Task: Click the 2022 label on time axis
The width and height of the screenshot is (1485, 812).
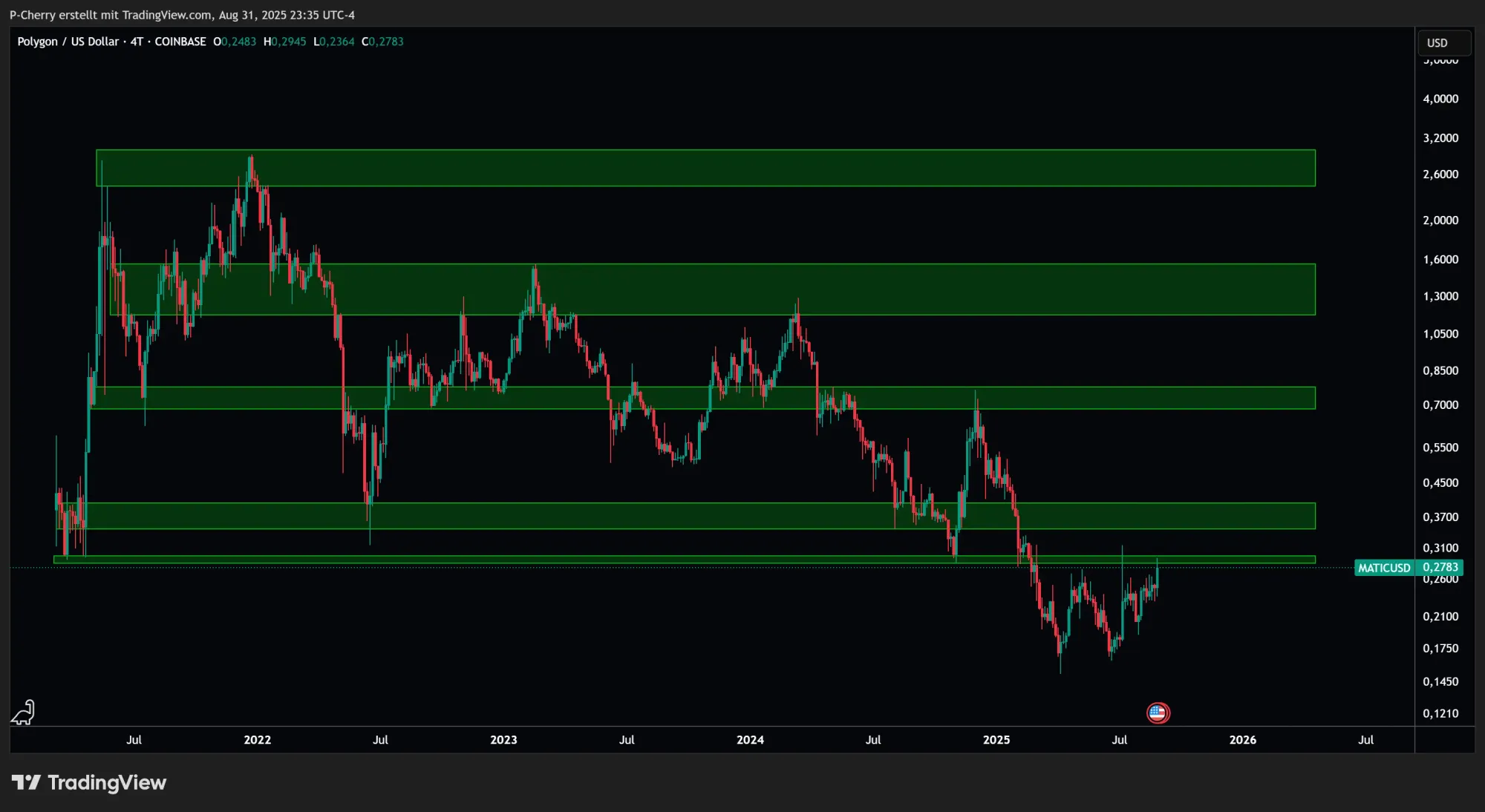Action: [x=258, y=740]
